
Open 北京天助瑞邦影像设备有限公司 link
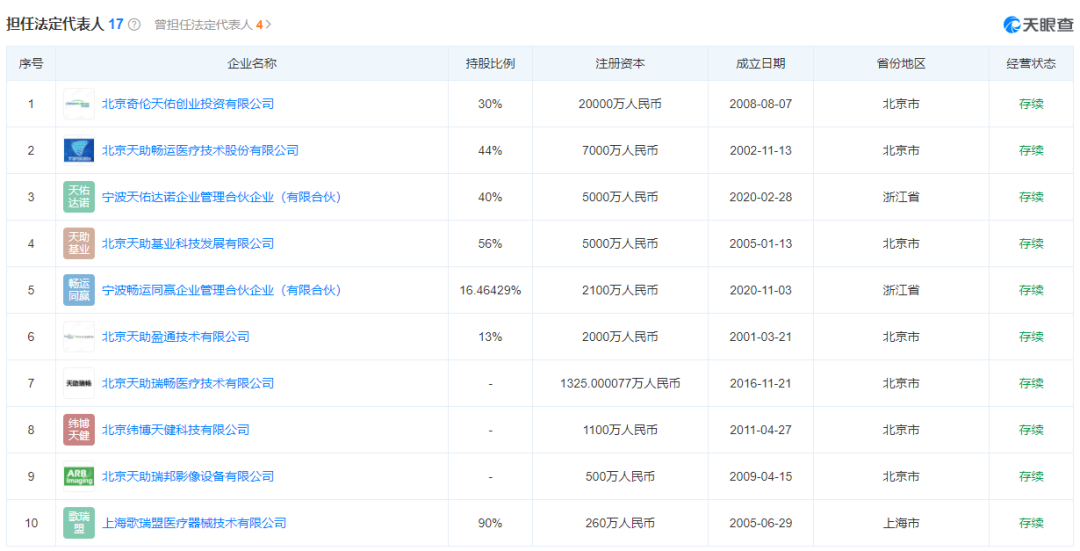[x=188, y=477]
